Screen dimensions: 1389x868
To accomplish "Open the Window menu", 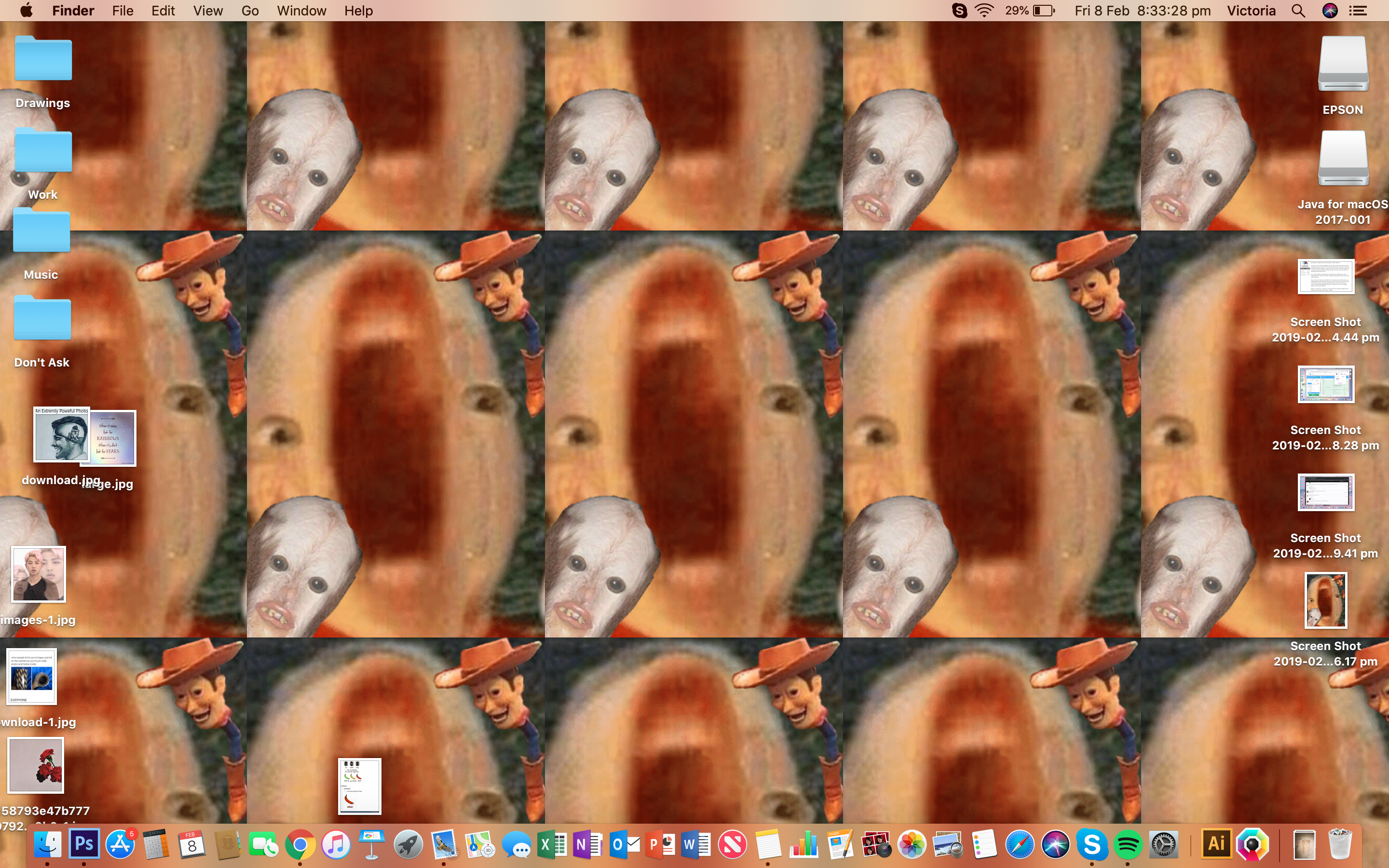I will pyautogui.click(x=301, y=10).
